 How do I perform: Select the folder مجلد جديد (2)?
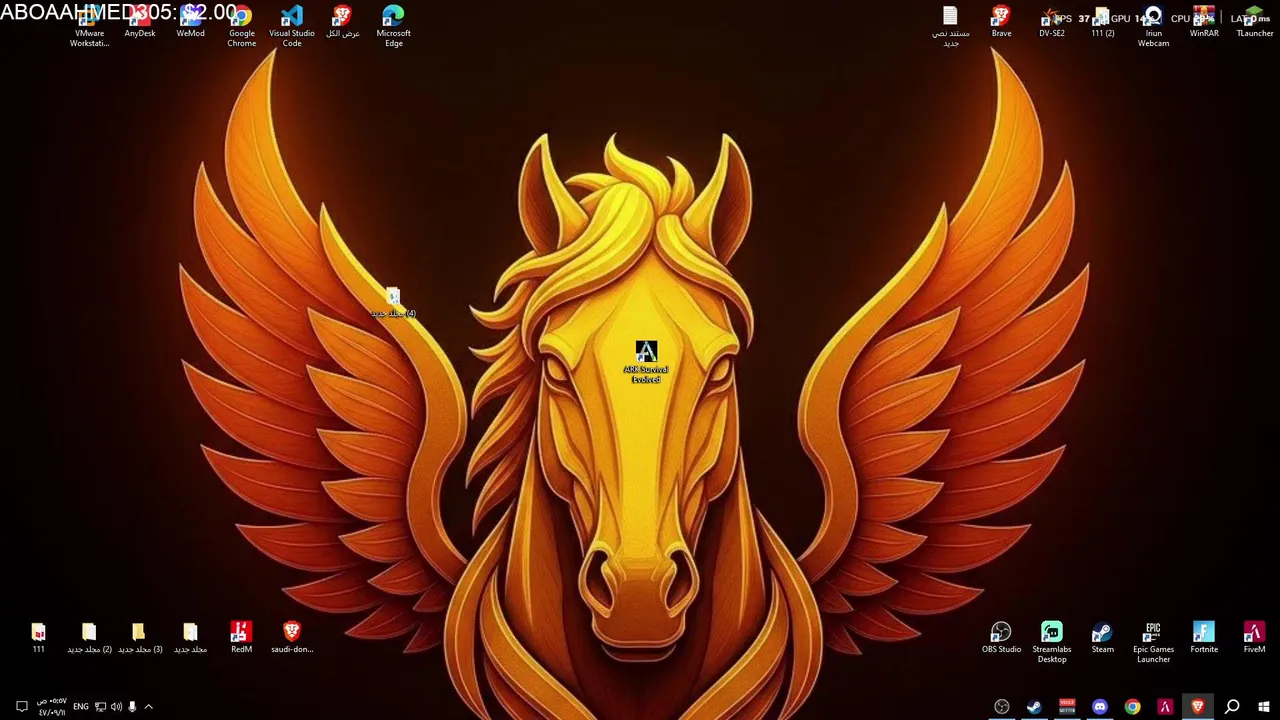(89, 638)
